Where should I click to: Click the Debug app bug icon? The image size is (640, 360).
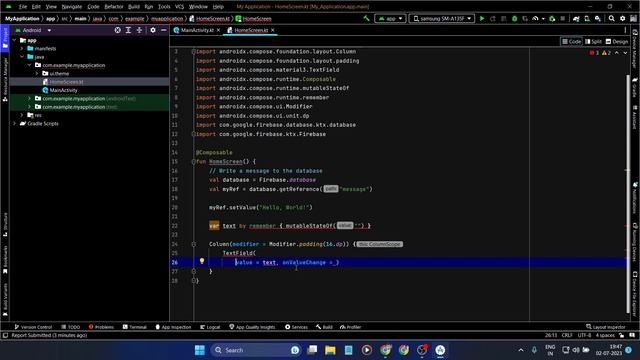pos(514,18)
